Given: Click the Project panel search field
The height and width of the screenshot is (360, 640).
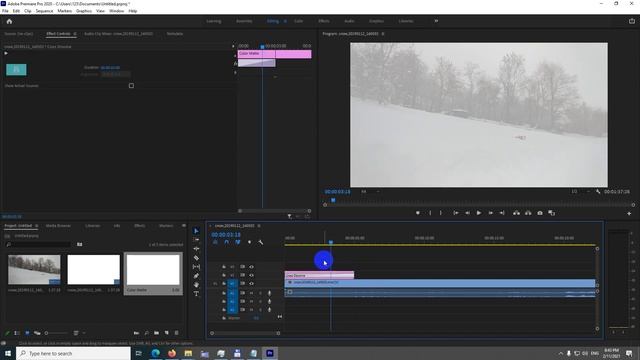Looking at the screenshot, I should 39,244.
